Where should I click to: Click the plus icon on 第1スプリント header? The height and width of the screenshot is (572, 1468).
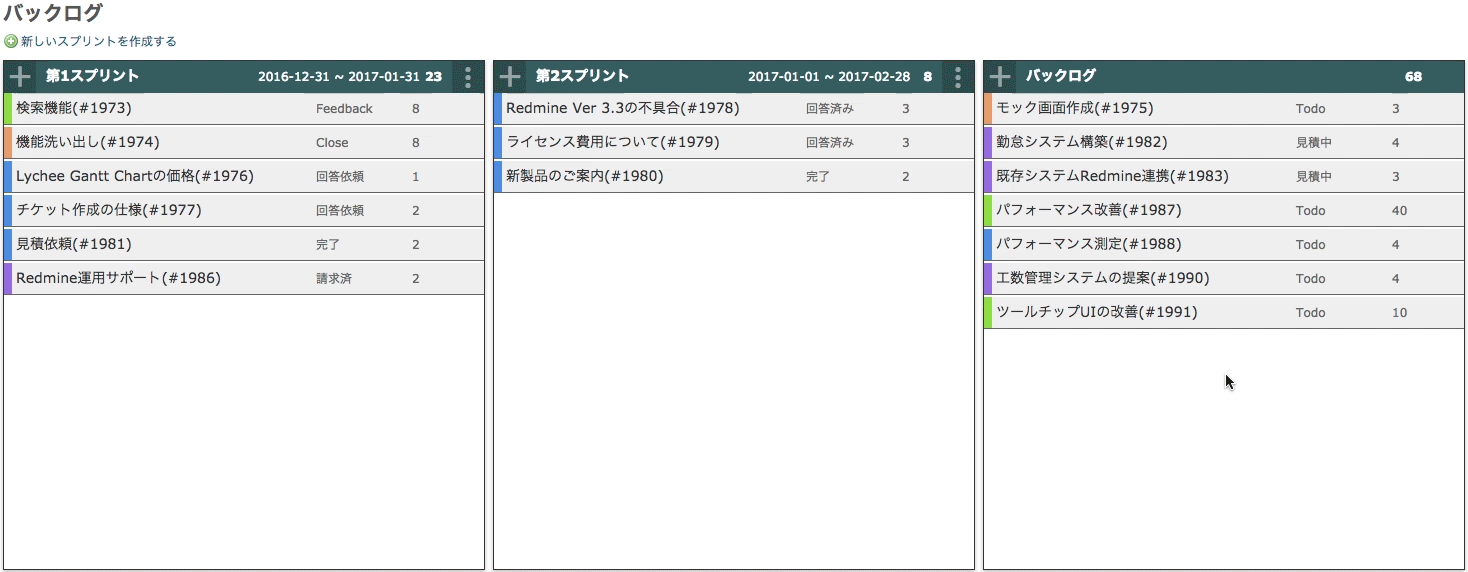[x=20, y=76]
